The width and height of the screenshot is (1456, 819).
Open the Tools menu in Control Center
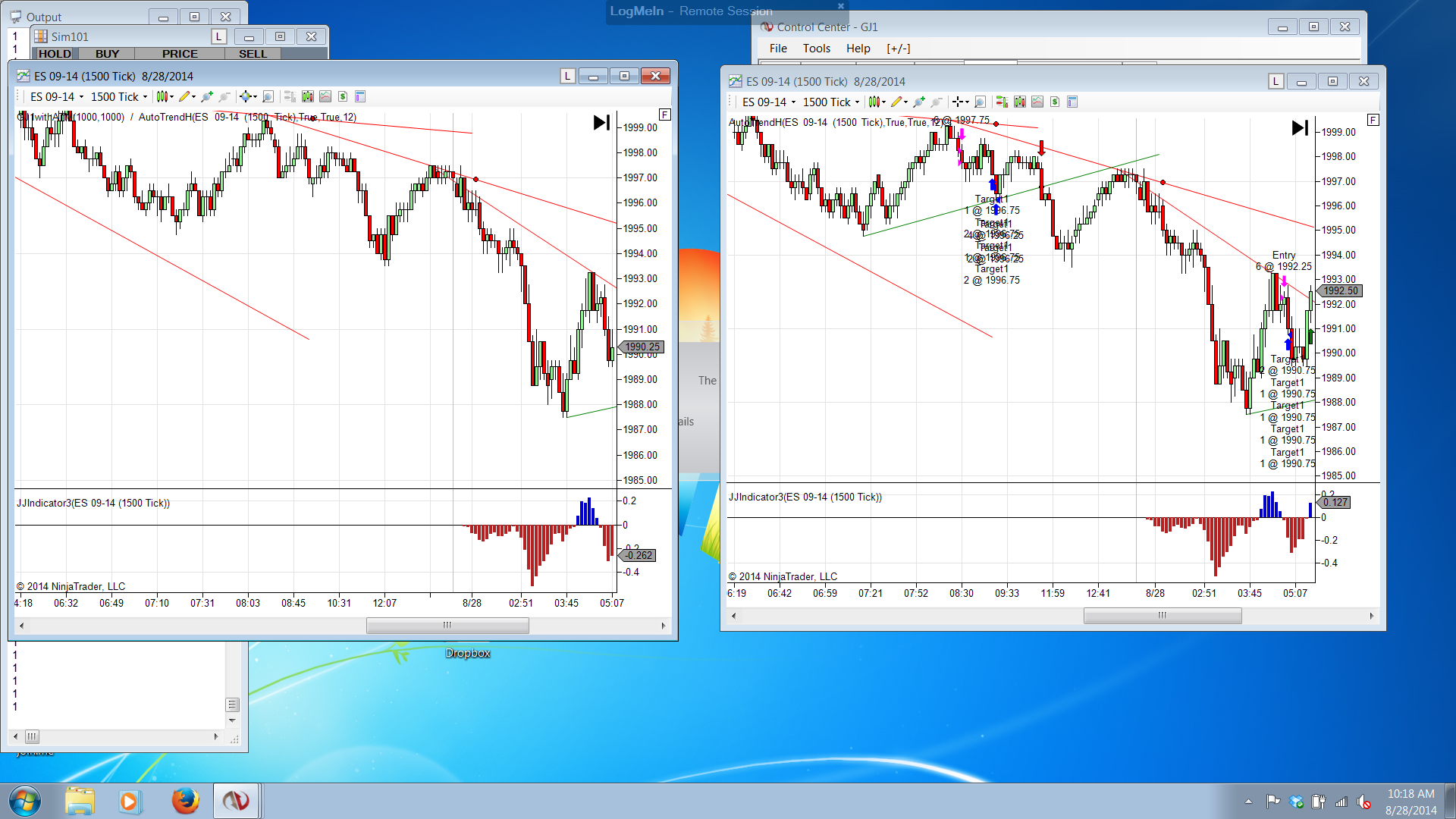(816, 49)
